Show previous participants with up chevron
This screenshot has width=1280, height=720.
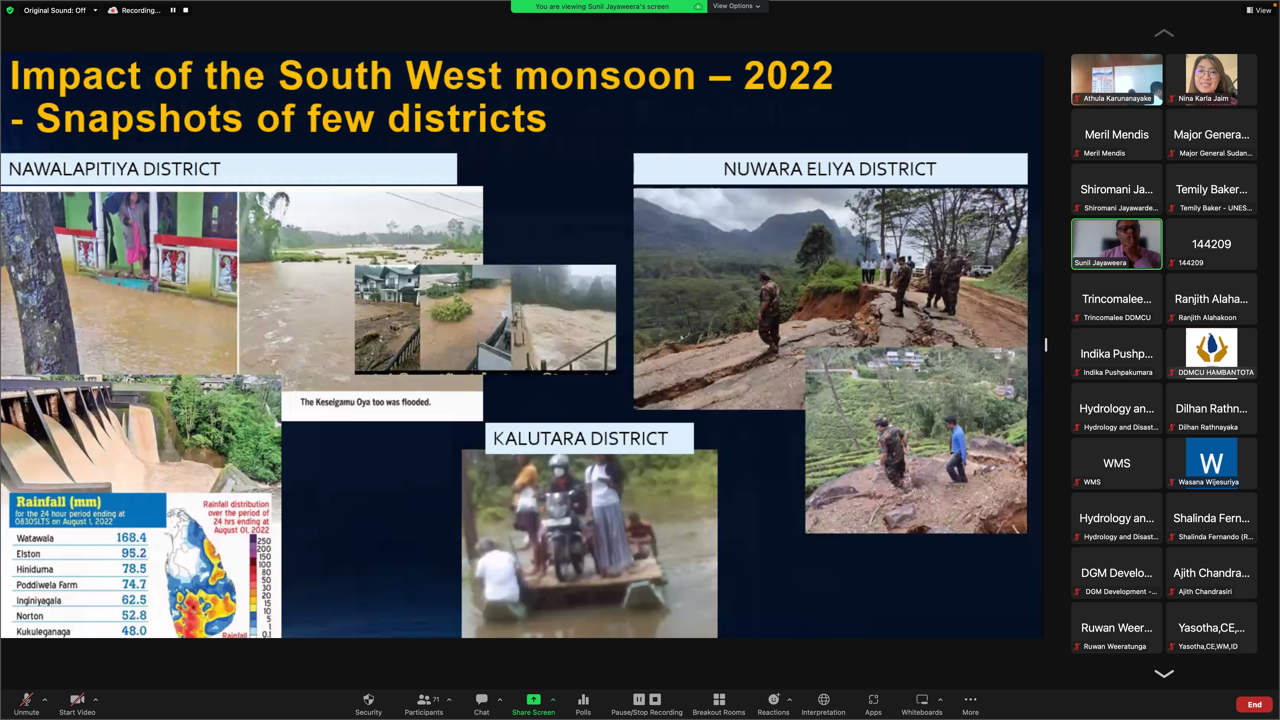(1164, 33)
